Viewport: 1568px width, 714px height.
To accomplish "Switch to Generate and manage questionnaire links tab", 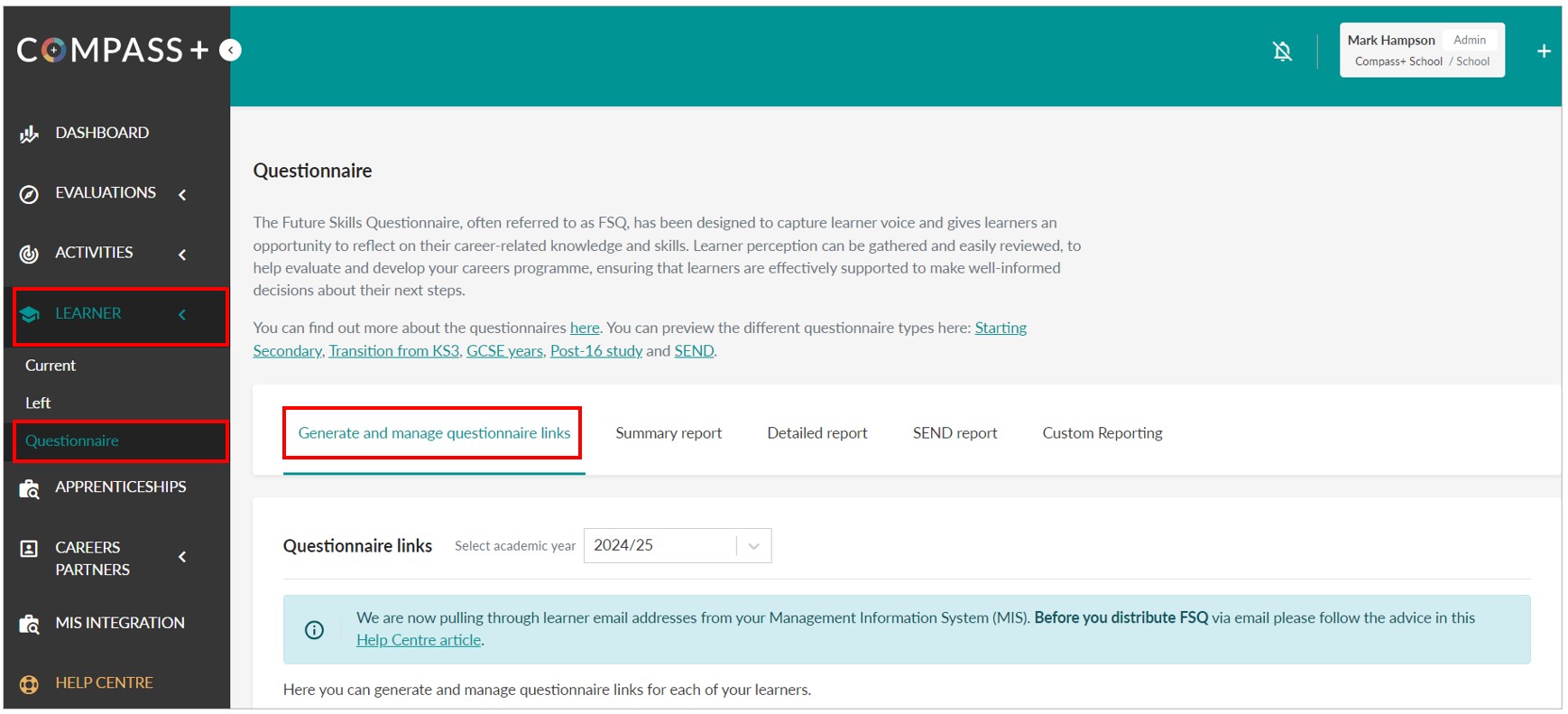I will (434, 433).
